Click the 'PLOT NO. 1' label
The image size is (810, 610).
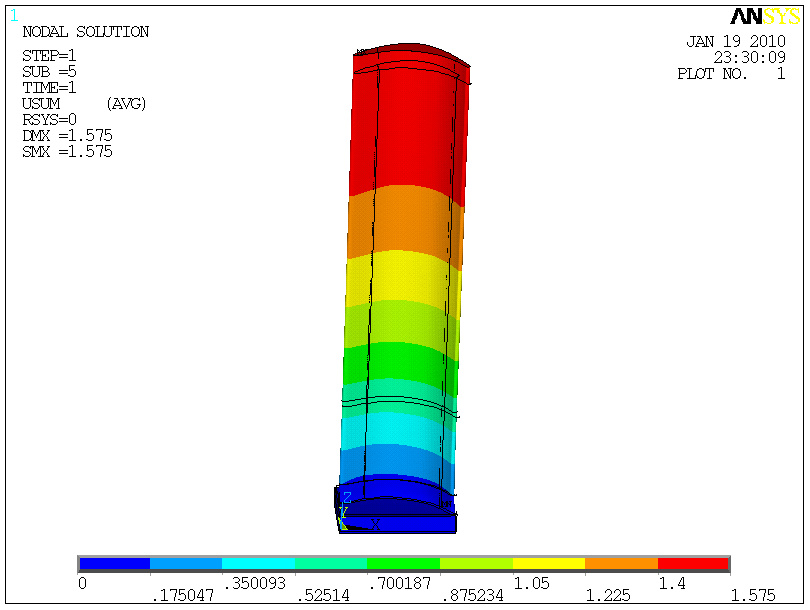(x=731, y=73)
